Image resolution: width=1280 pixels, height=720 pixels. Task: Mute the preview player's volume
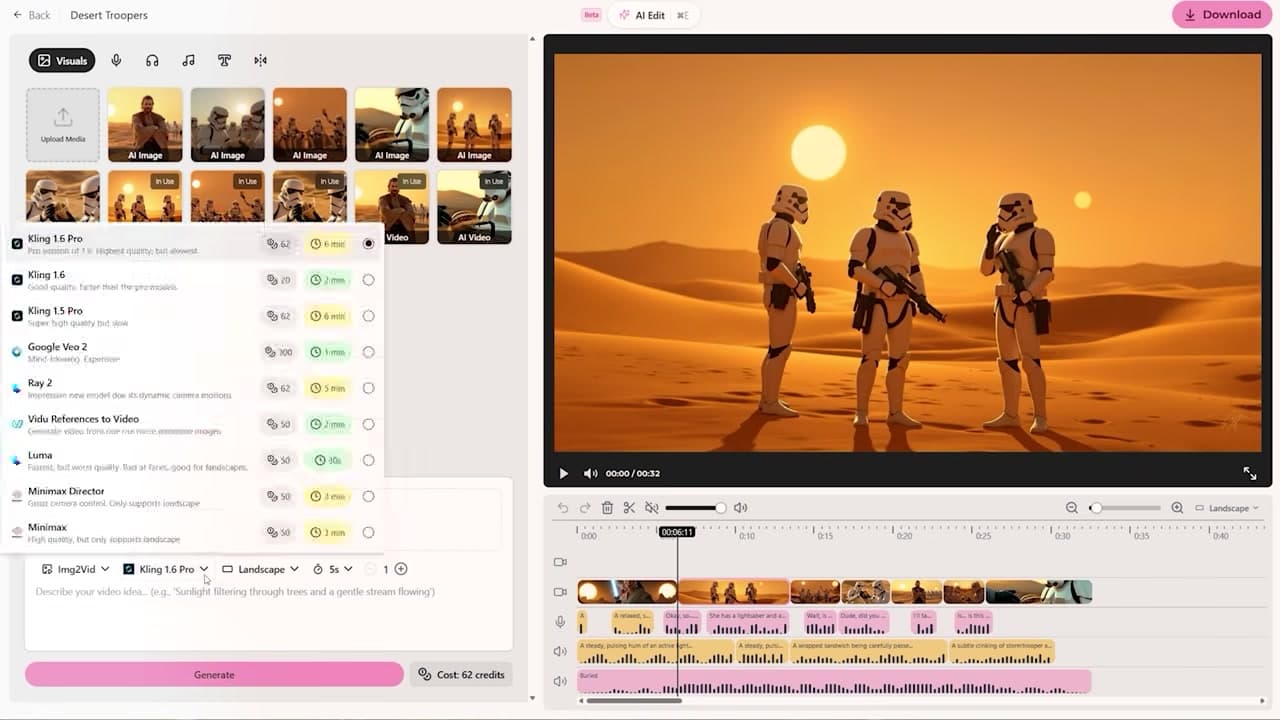[x=590, y=473]
